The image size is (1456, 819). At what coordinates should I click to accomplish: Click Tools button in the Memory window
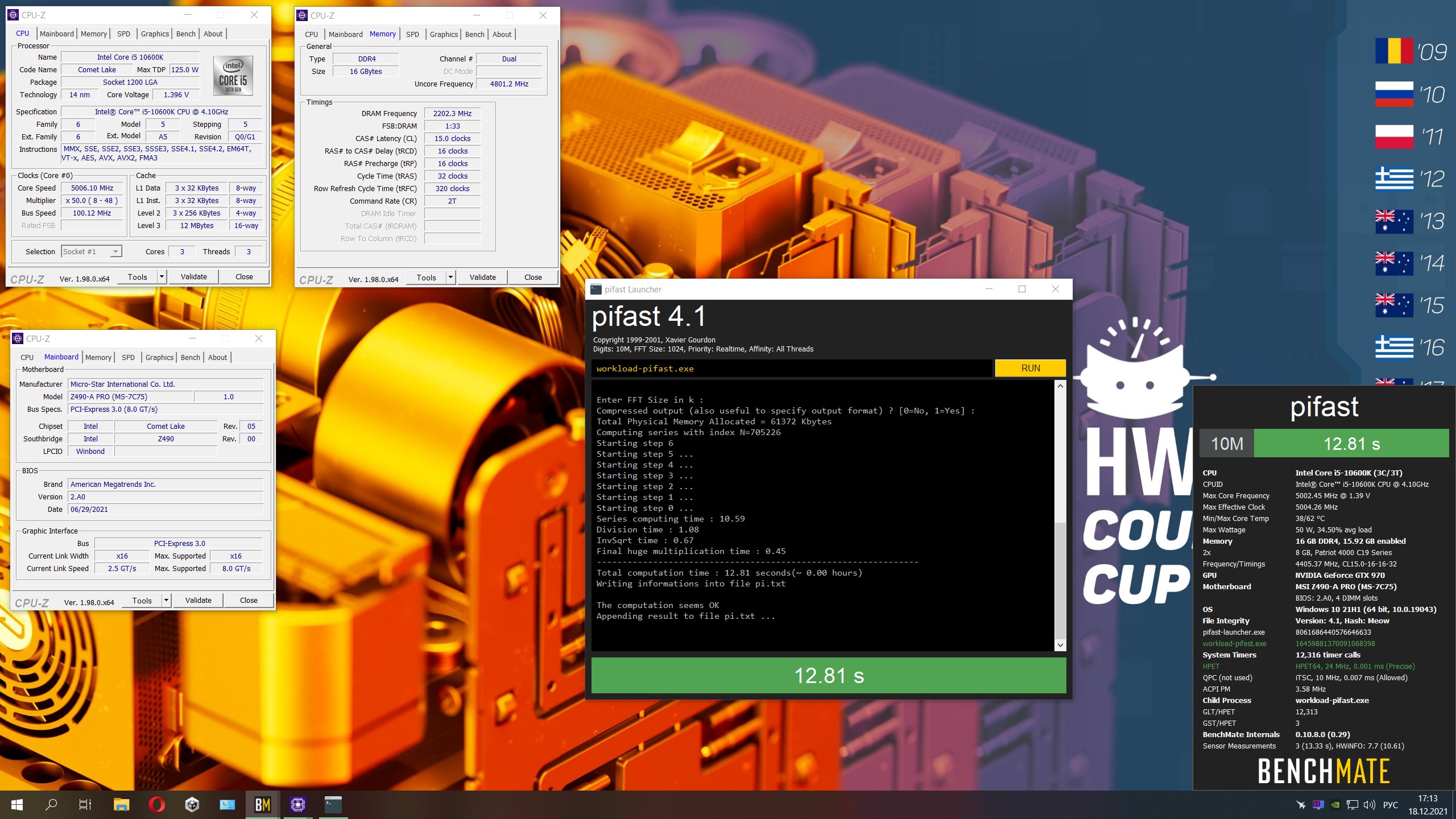pyautogui.click(x=427, y=278)
